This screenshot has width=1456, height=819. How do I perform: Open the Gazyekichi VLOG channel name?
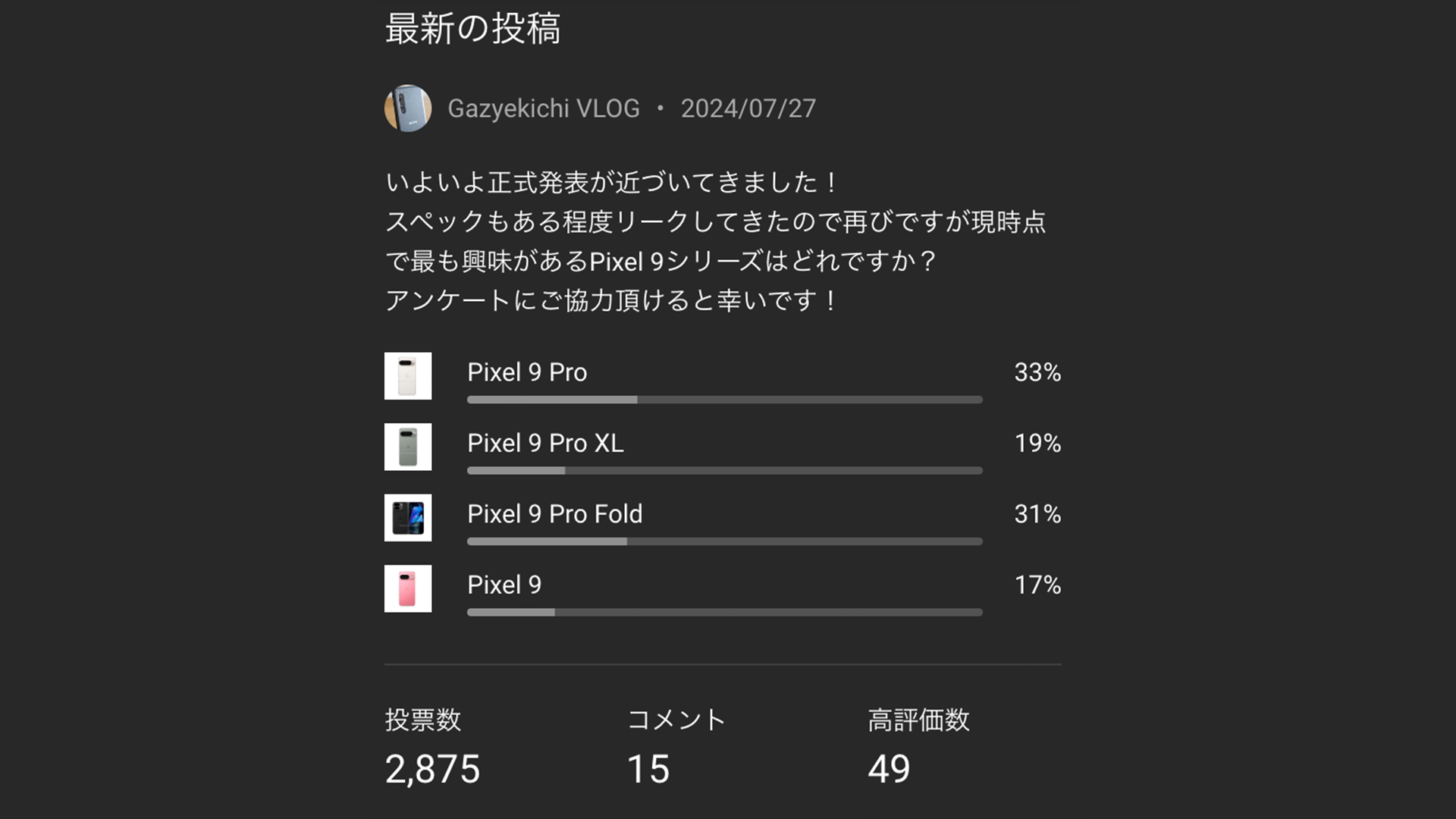[x=543, y=108]
